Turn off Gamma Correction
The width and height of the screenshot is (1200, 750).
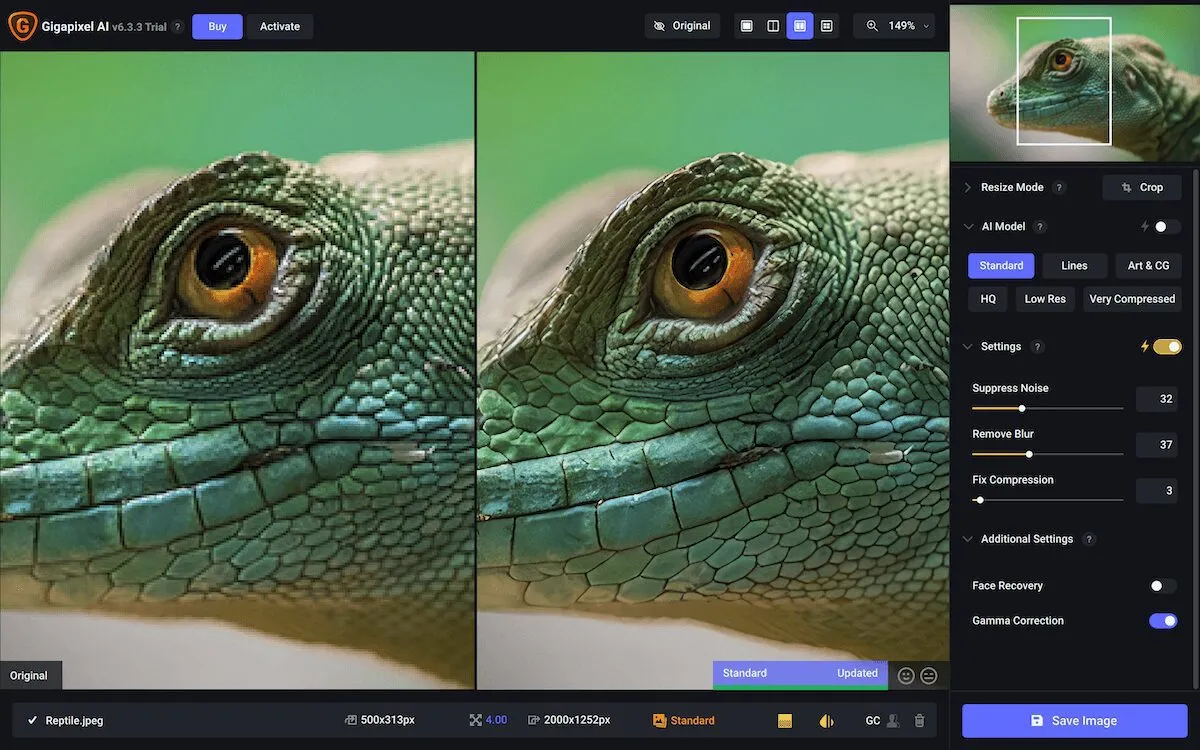[x=1163, y=620]
